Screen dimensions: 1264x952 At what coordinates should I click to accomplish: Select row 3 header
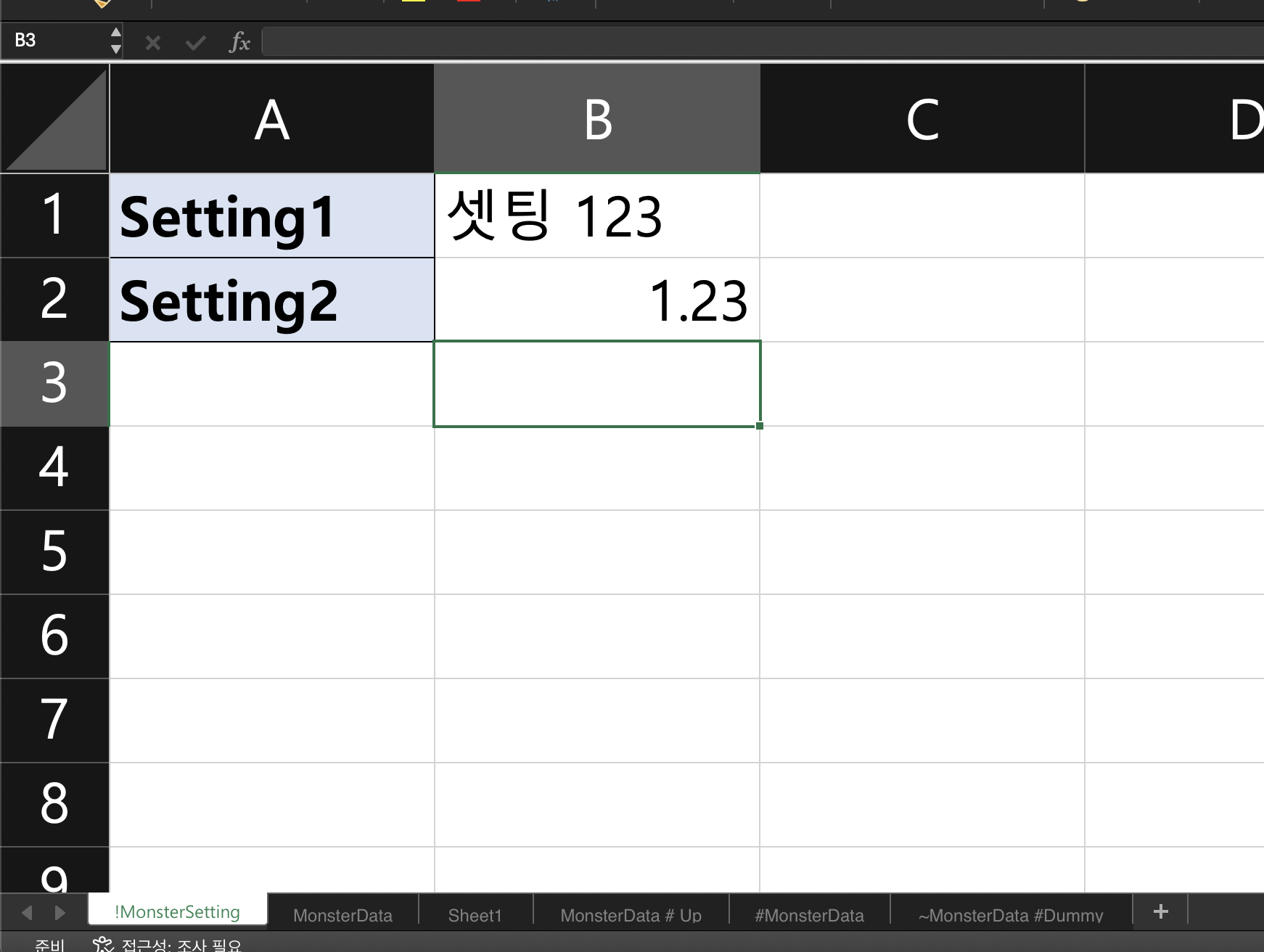click(x=54, y=384)
